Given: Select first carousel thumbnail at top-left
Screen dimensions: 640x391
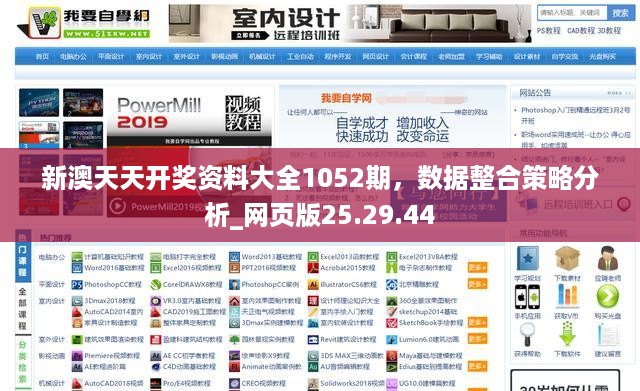Looking at the screenshot, I should click(x=39, y=103).
